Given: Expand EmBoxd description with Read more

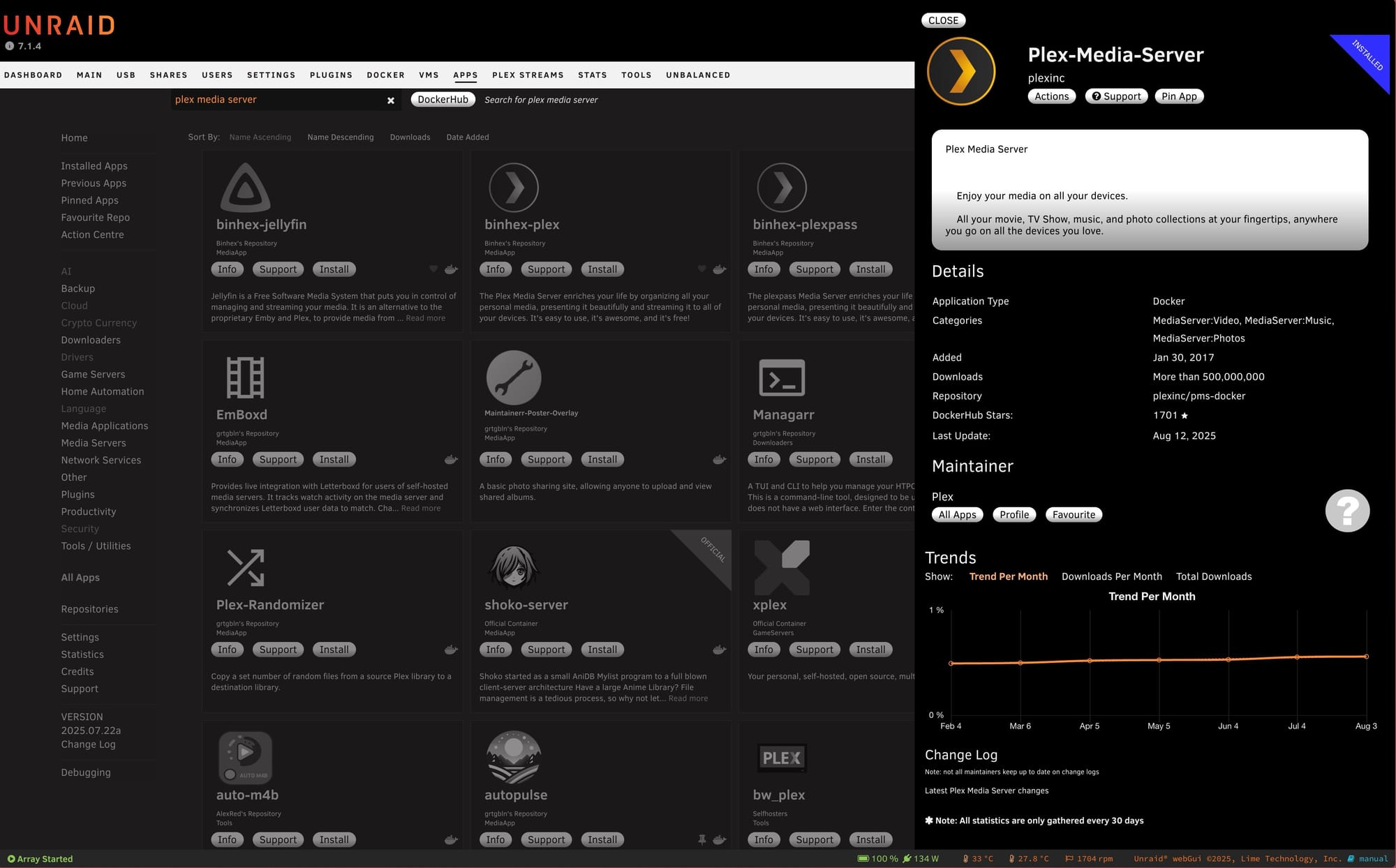Looking at the screenshot, I should (x=421, y=509).
